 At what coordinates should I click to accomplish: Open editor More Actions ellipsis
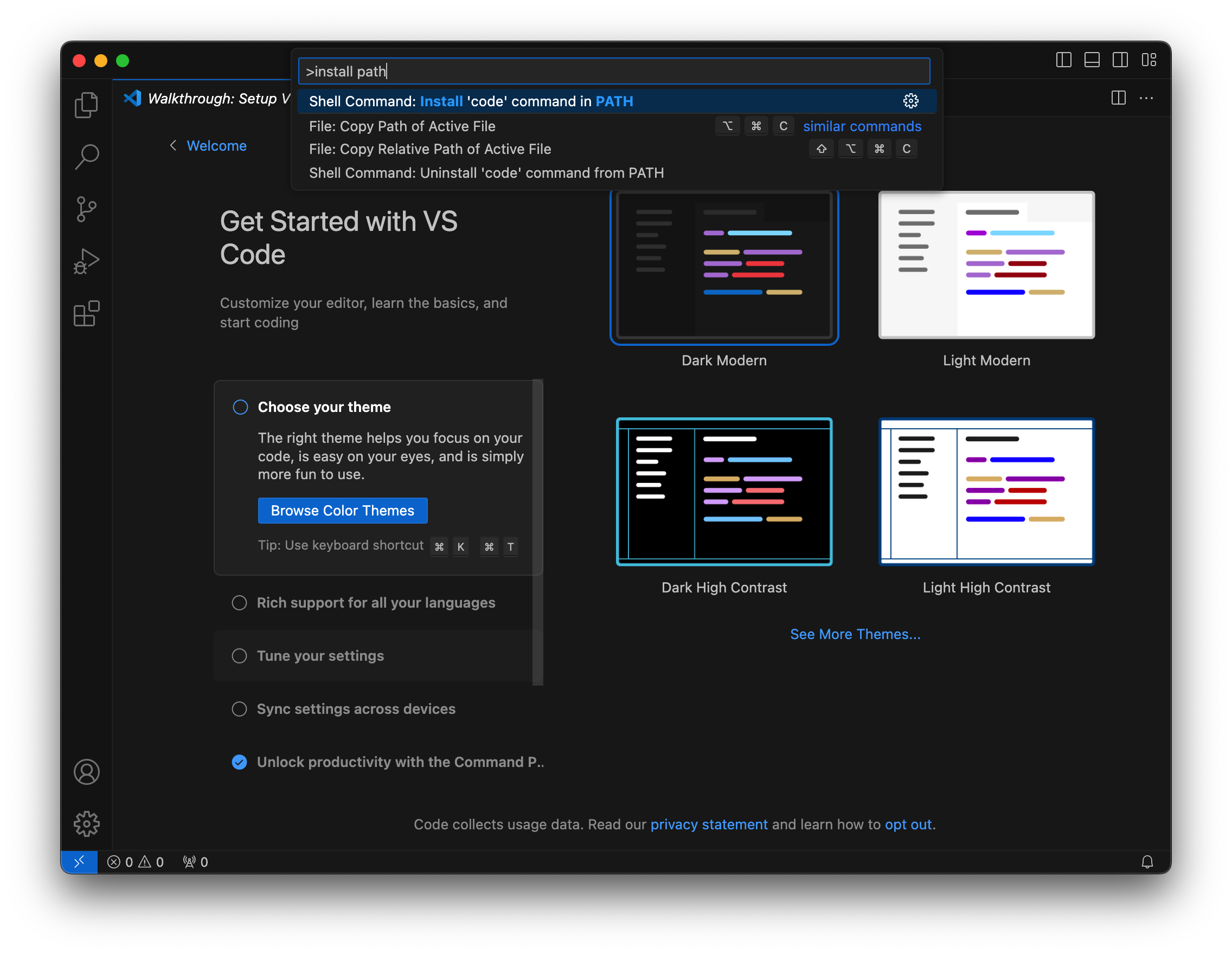(x=1146, y=98)
